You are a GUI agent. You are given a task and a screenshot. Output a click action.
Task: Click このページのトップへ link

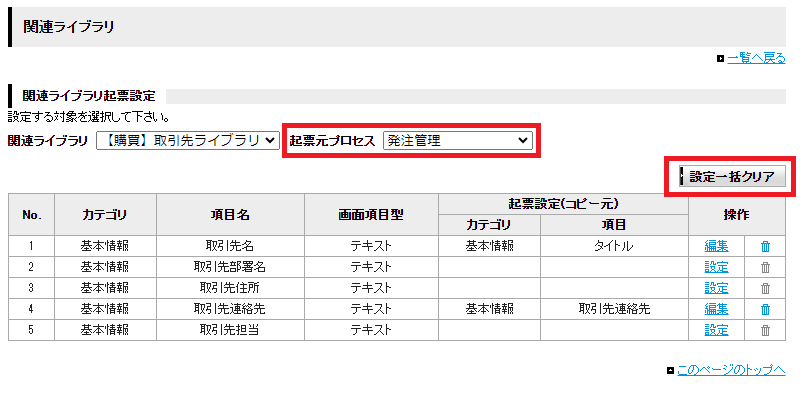click(732, 370)
